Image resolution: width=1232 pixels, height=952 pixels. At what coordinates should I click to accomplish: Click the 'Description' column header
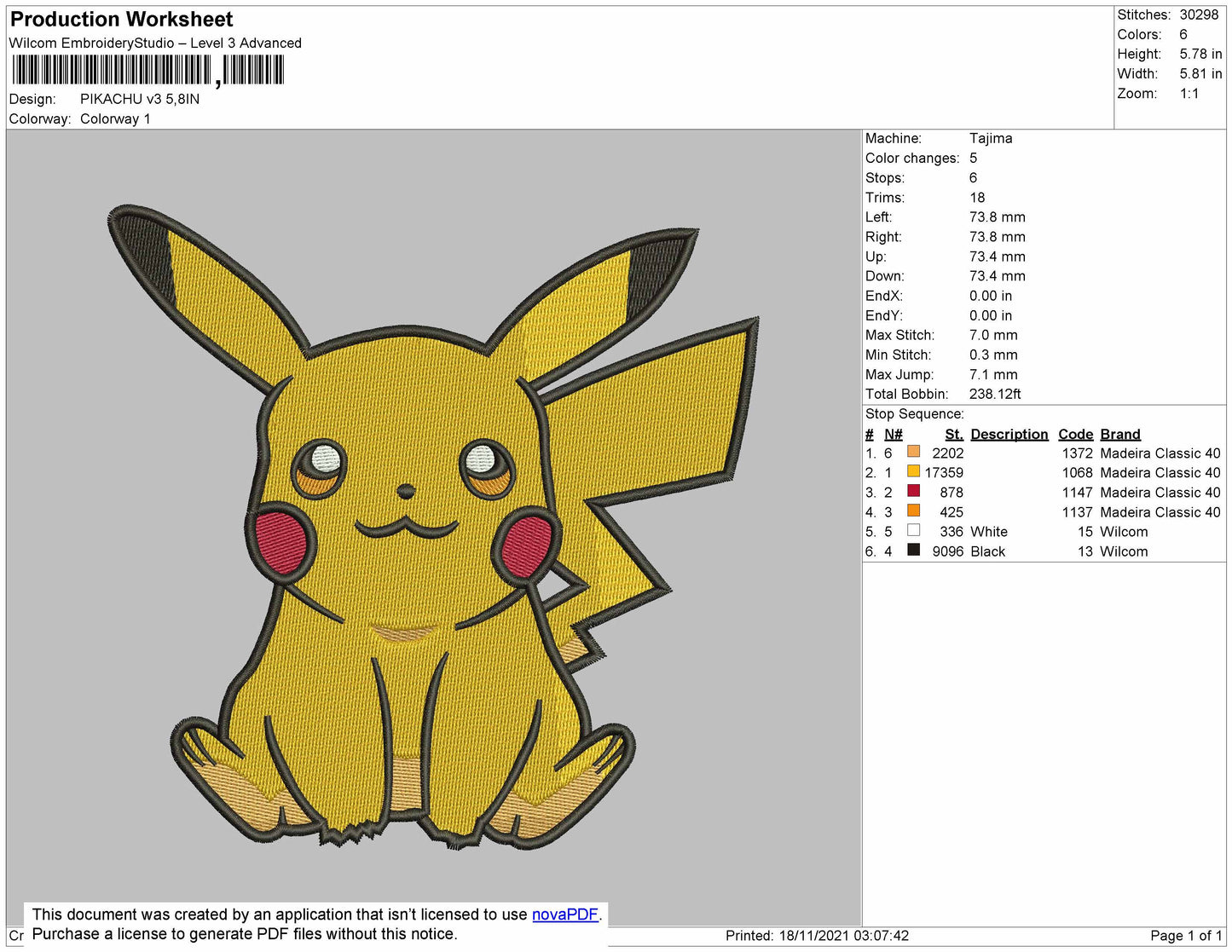click(1009, 434)
